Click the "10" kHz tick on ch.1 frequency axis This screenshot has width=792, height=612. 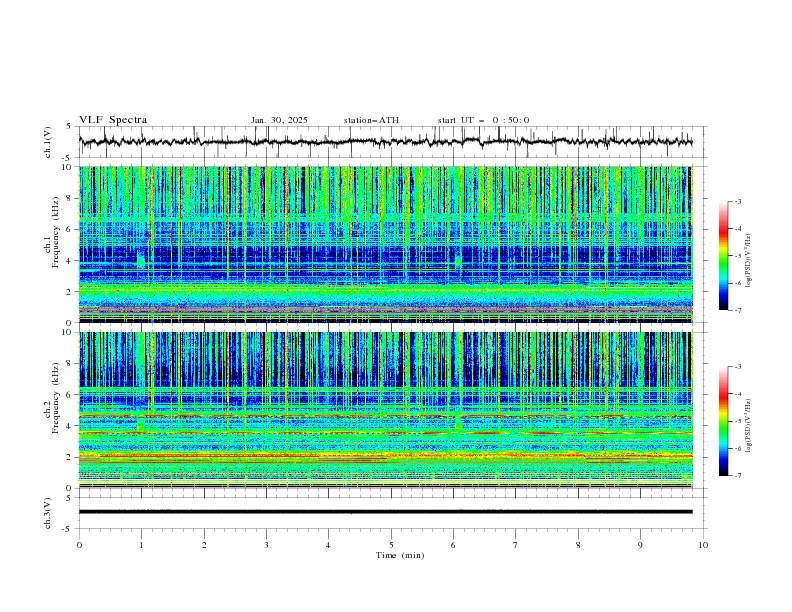pyautogui.click(x=69, y=167)
